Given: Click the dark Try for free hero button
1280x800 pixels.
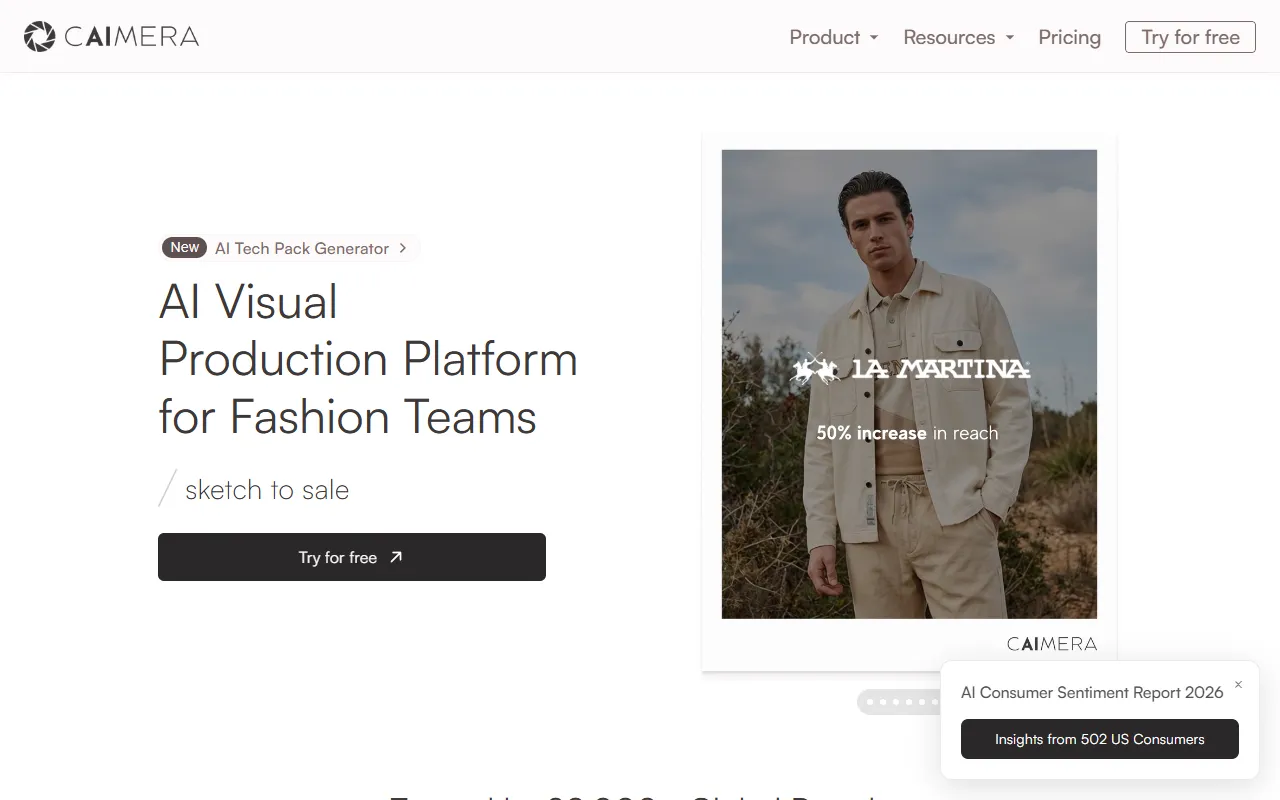Looking at the screenshot, I should click(x=352, y=557).
